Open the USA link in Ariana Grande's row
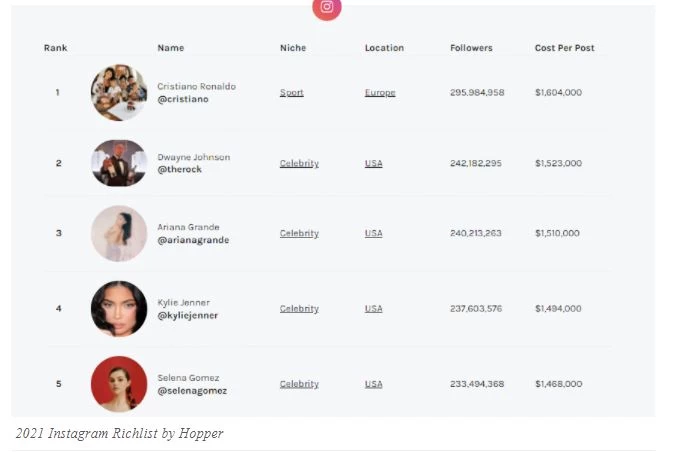The height and width of the screenshot is (452, 679). pos(373,233)
